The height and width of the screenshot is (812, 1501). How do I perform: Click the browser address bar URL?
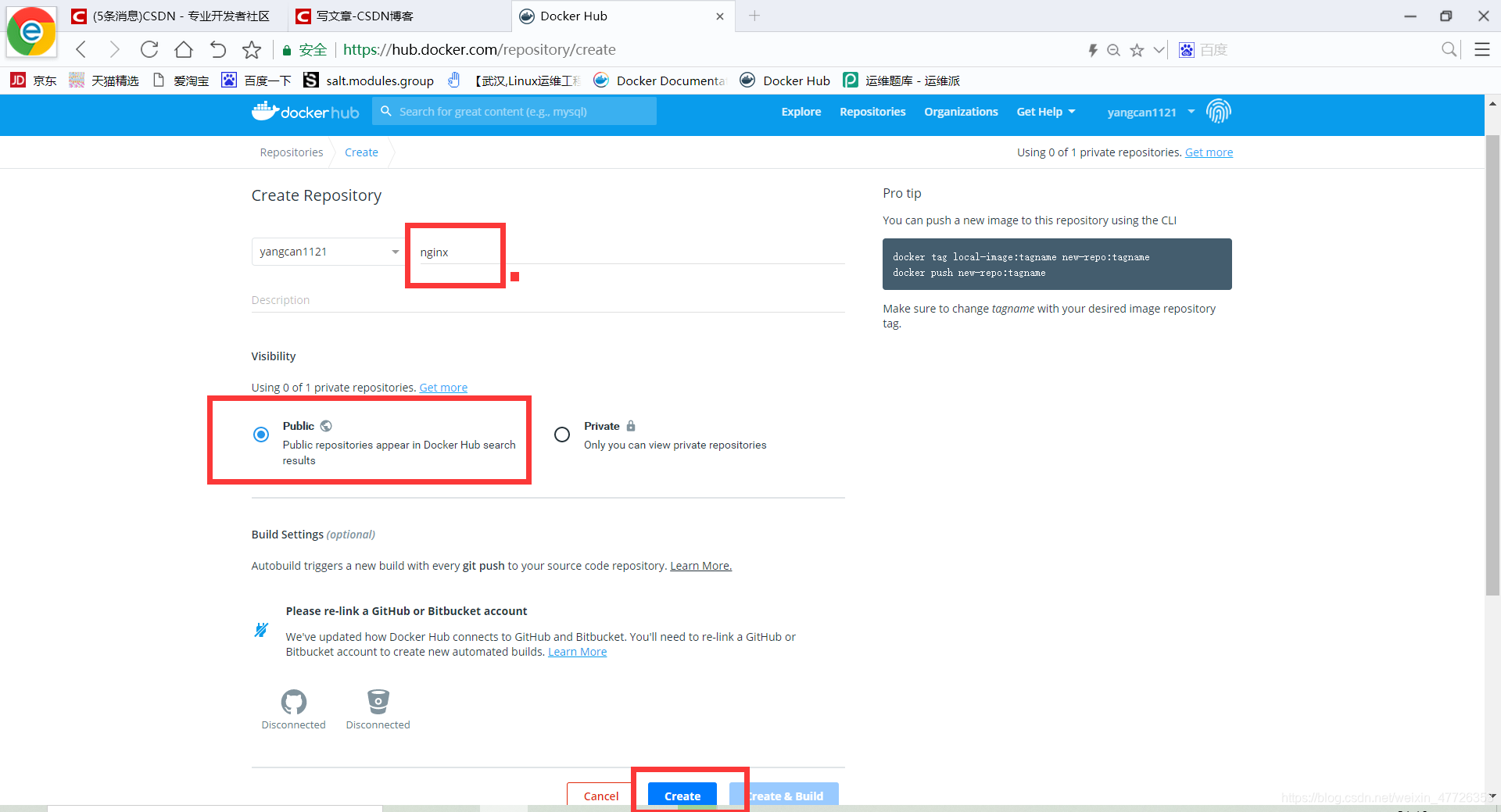click(x=479, y=50)
